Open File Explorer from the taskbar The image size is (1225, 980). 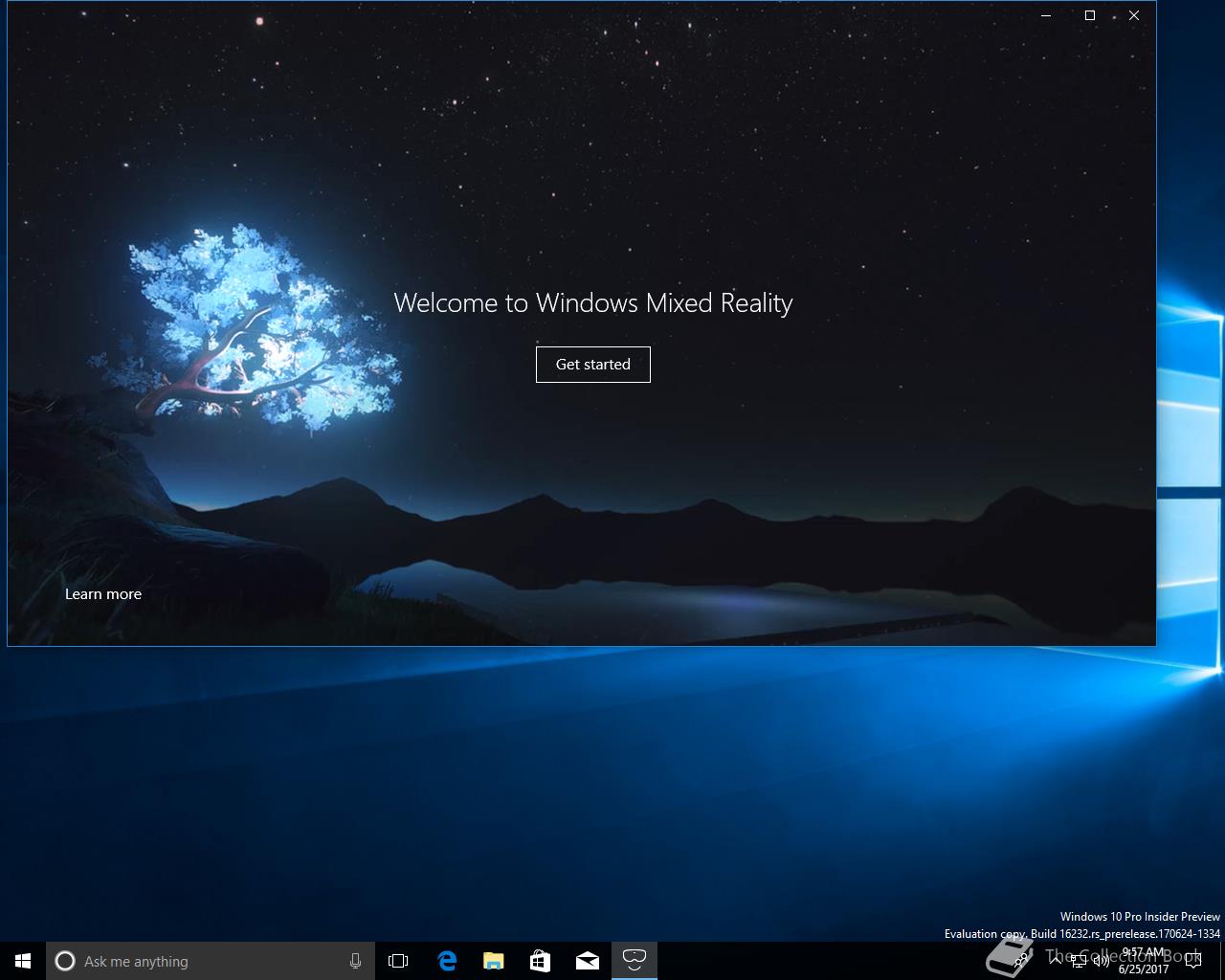(x=493, y=961)
